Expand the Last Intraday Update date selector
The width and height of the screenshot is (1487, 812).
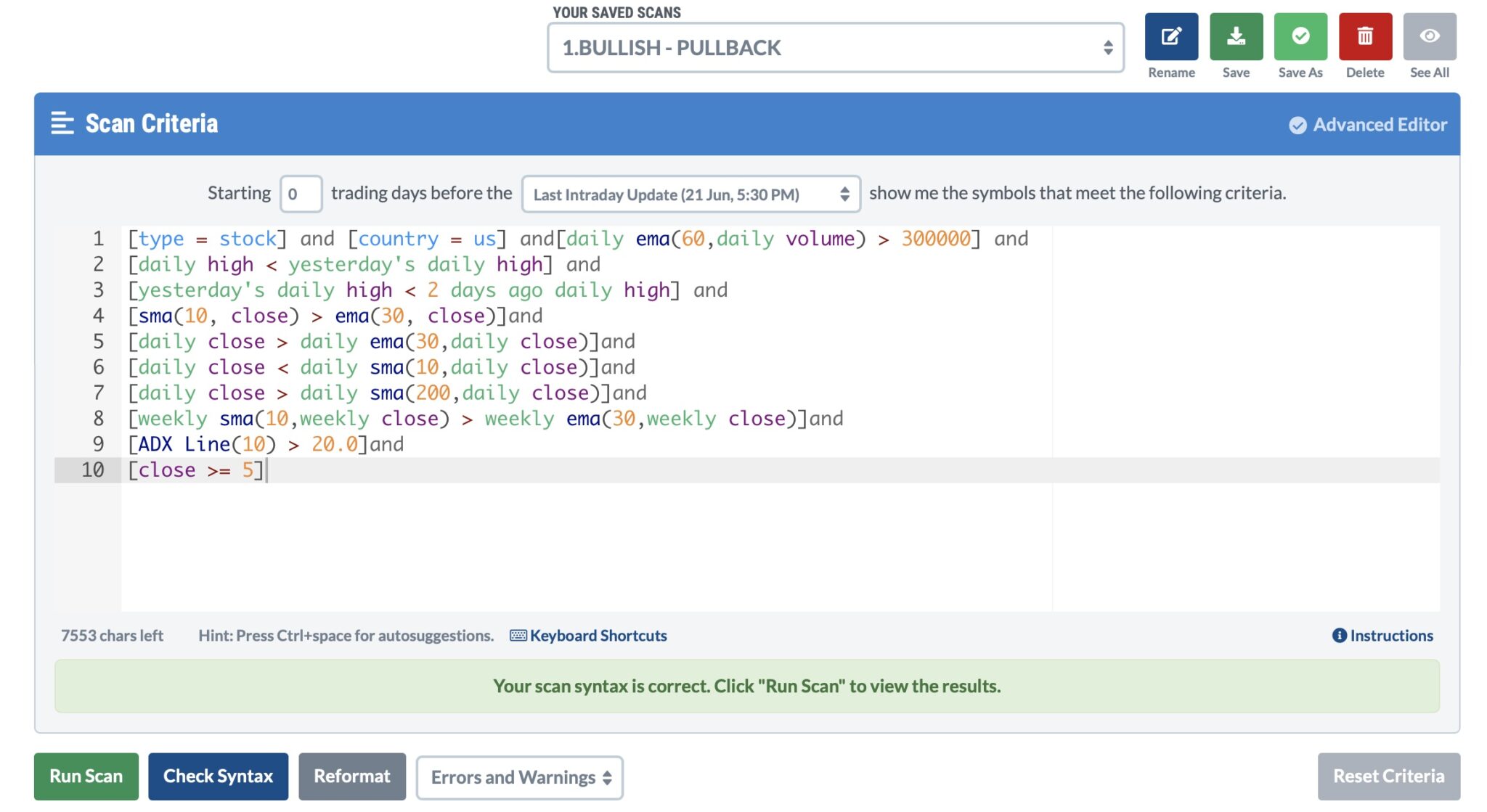(690, 194)
